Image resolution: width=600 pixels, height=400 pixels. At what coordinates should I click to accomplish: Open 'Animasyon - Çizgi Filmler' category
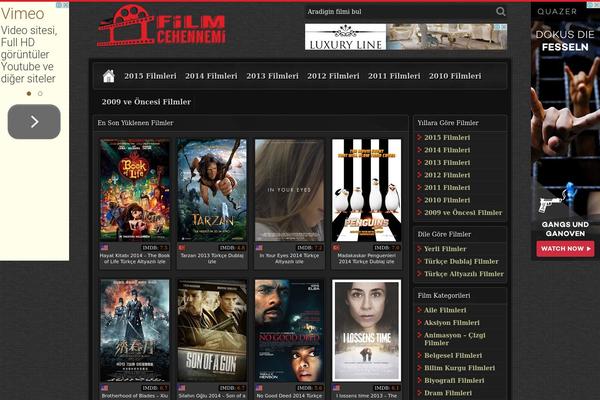pyautogui.click(x=455, y=339)
